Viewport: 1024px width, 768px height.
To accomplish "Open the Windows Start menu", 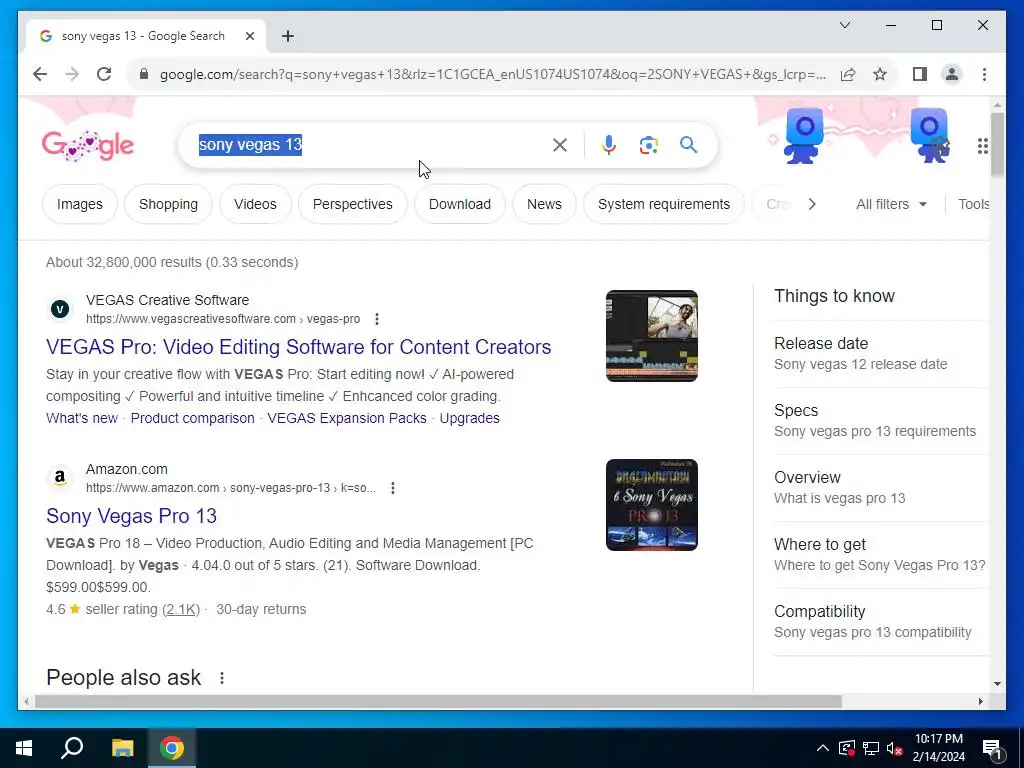I will [x=24, y=748].
